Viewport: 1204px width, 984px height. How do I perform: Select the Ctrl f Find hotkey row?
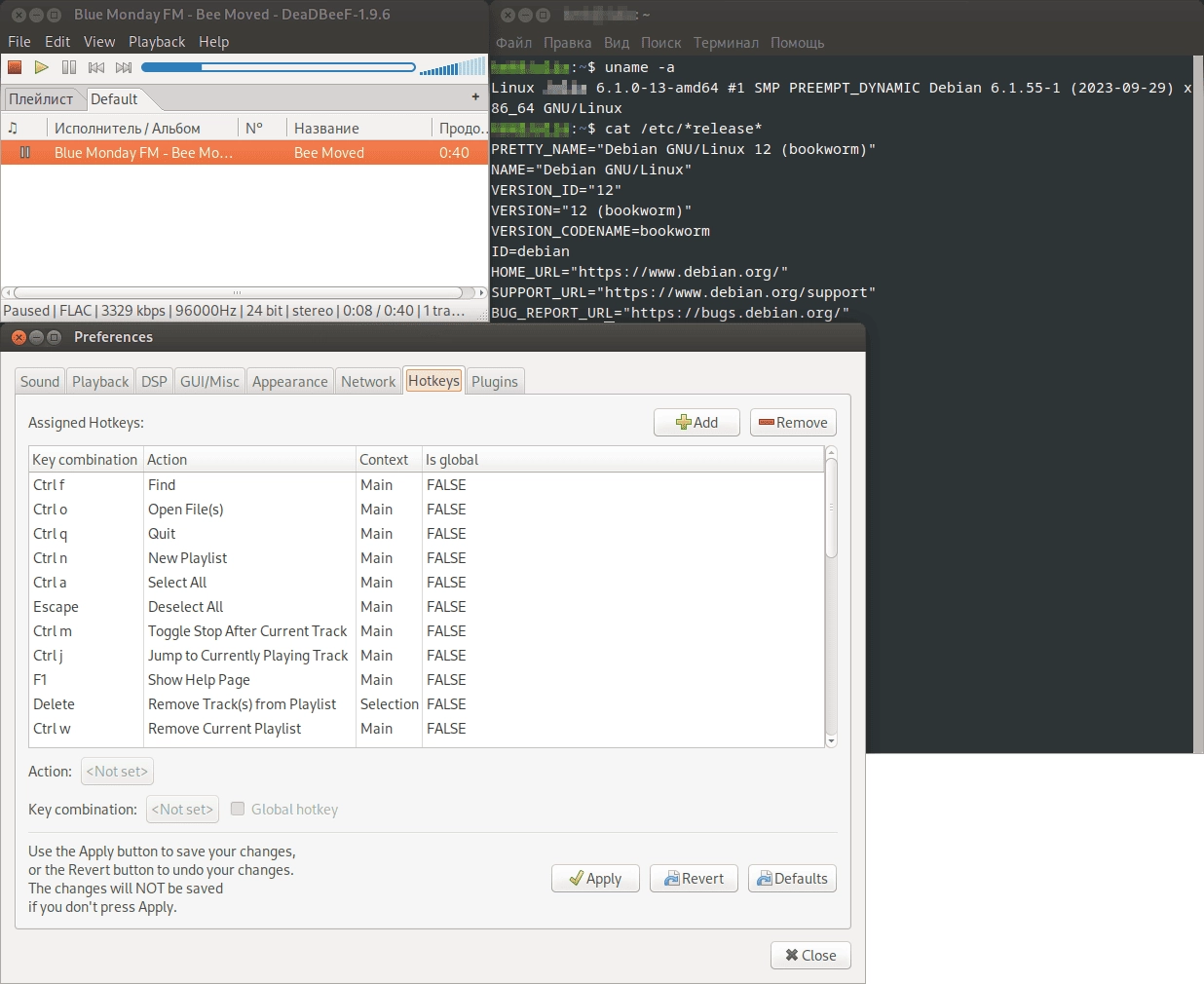[427, 485]
